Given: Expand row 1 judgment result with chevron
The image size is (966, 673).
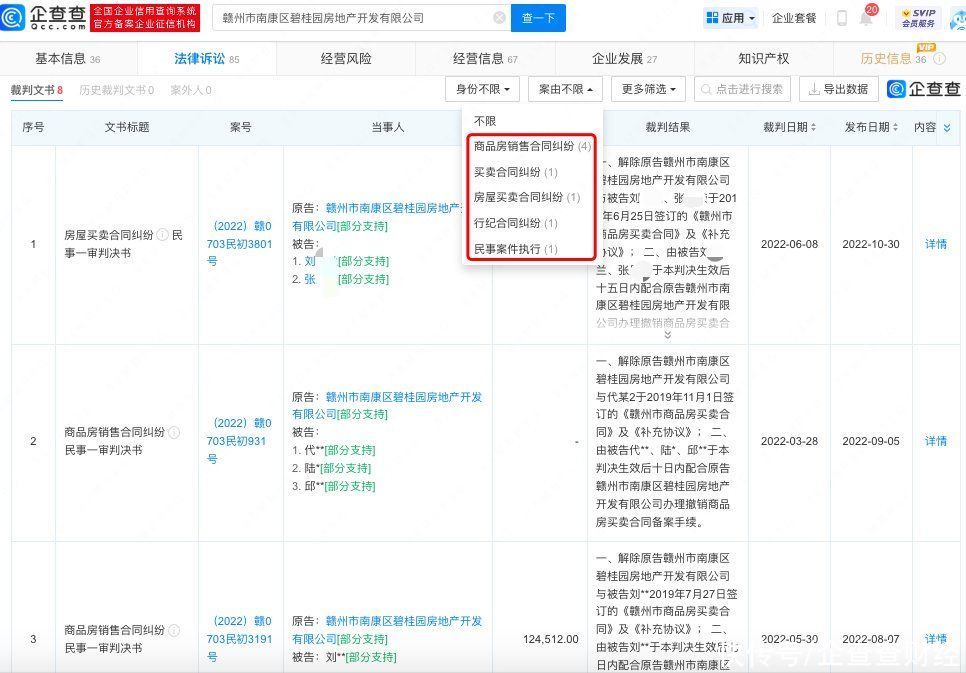Looking at the screenshot, I should [668, 335].
